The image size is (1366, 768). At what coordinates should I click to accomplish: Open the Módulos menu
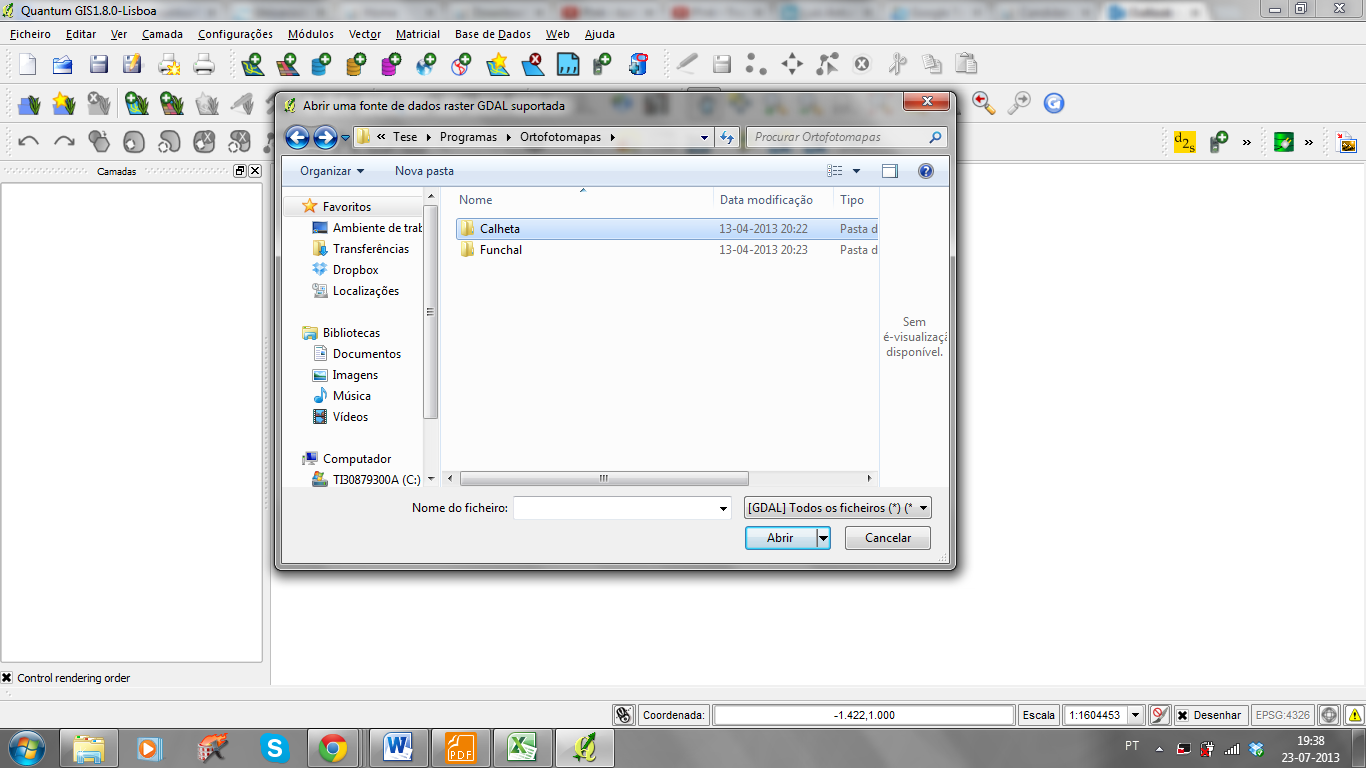tap(311, 34)
